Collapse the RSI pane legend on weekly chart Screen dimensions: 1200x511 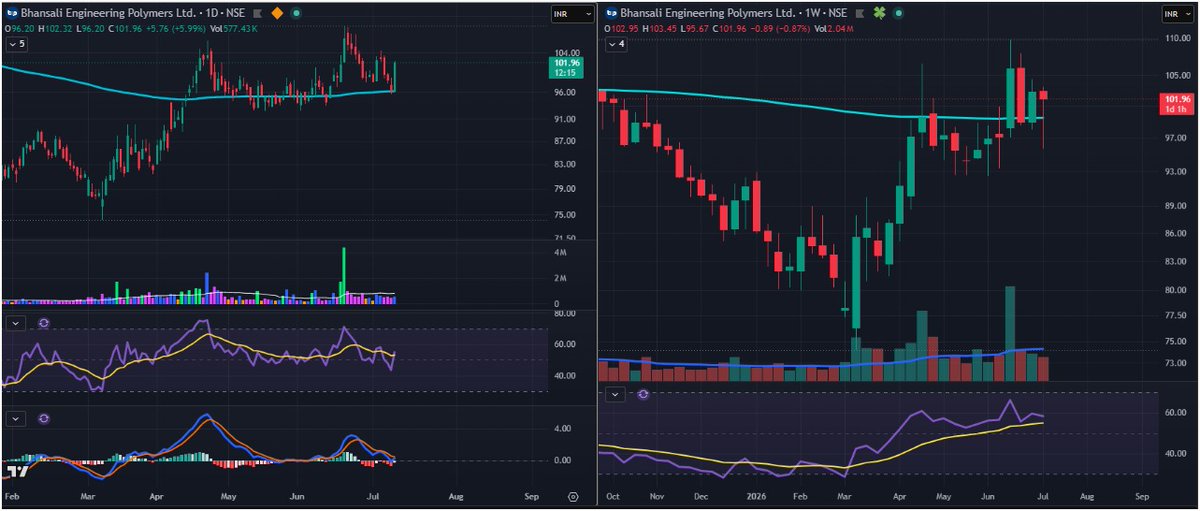[616, 394]
